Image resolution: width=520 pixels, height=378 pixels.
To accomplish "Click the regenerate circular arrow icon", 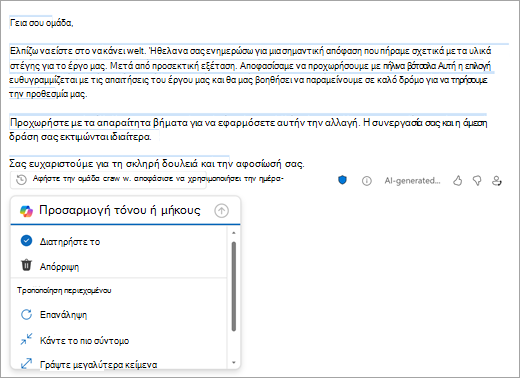I will point(26,314).
